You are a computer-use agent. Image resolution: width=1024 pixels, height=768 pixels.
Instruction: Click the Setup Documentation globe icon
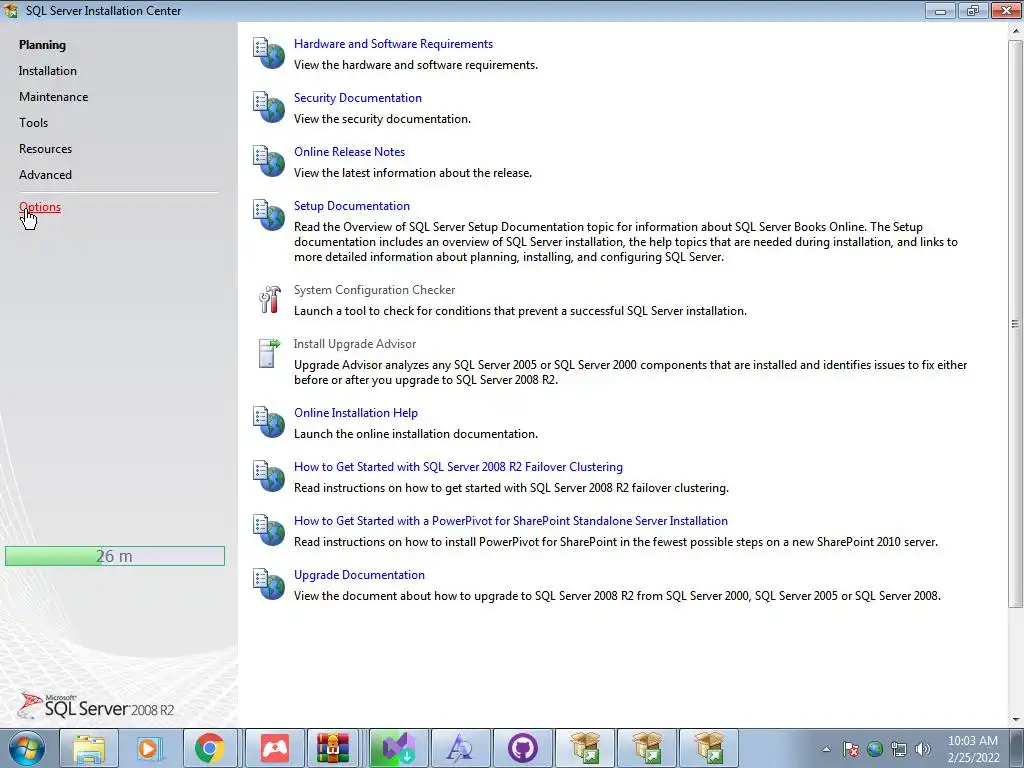coord(268,215)
